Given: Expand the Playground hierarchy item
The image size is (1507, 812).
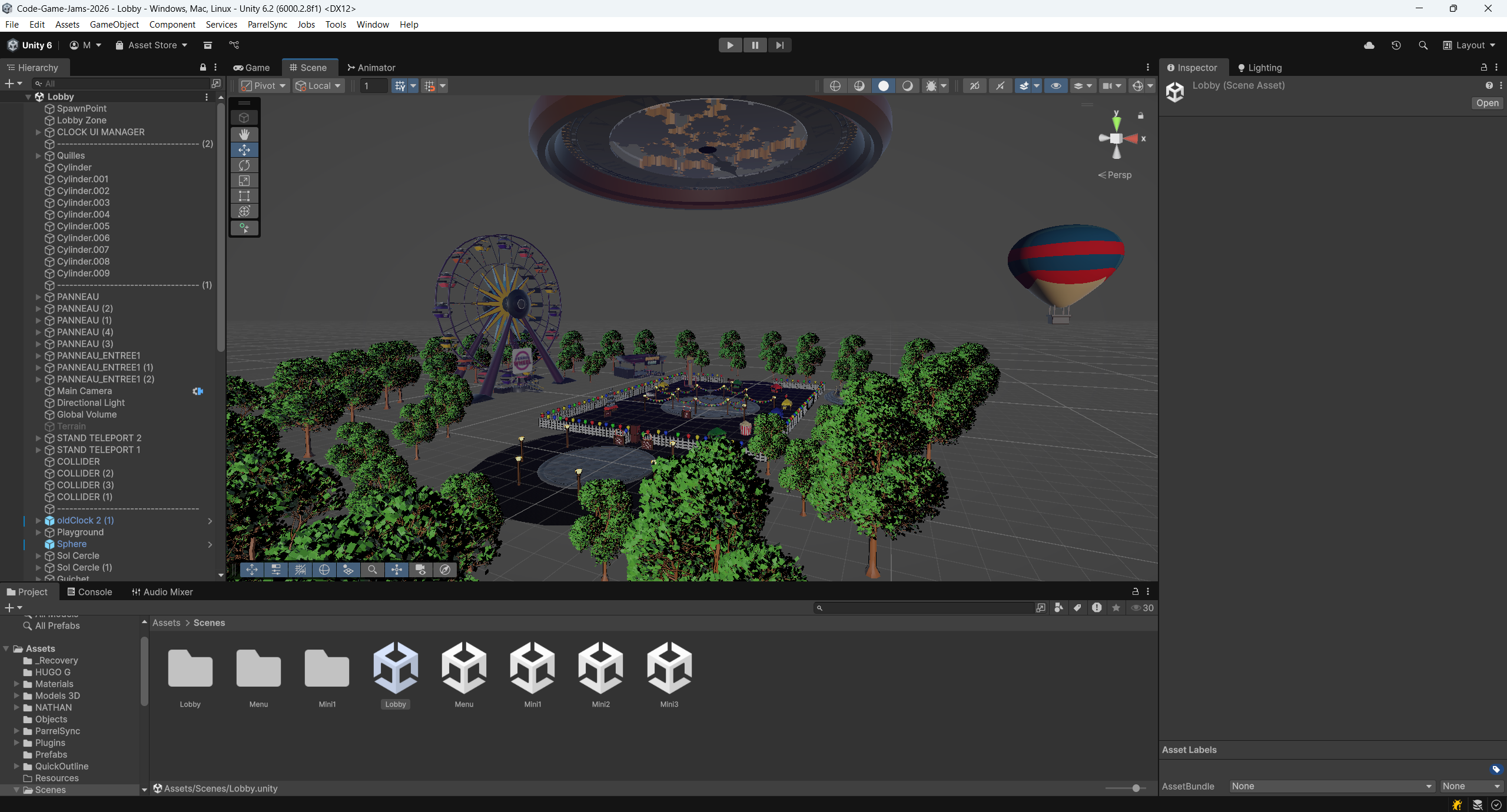Looking at the screenshot, I should (38, 533).
